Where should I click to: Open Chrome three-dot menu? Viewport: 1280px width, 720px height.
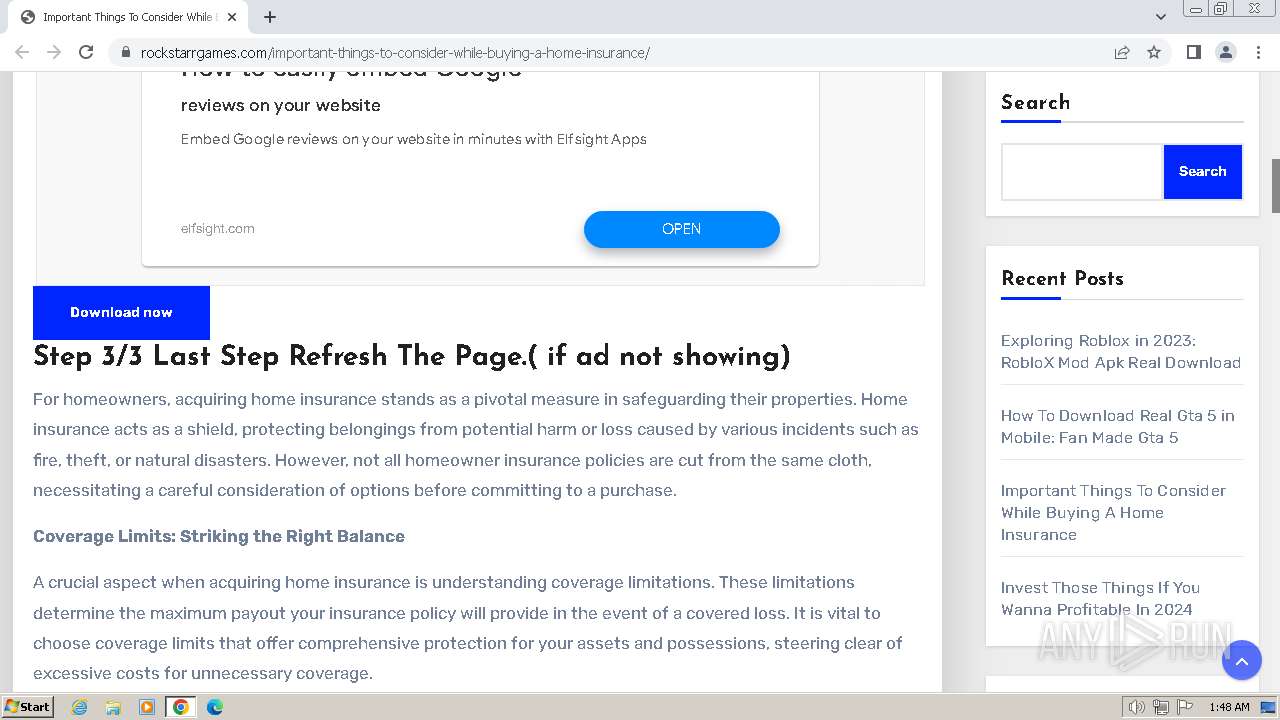pyautogui.click(x=1258, y=52)
